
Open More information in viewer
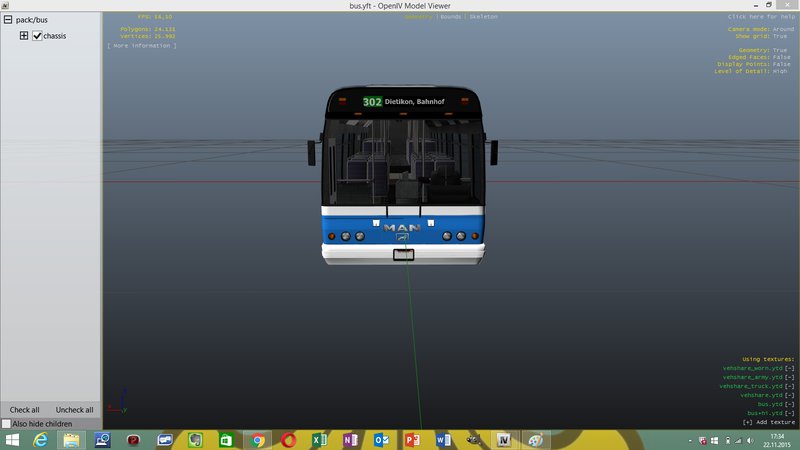tap(142, 46)
